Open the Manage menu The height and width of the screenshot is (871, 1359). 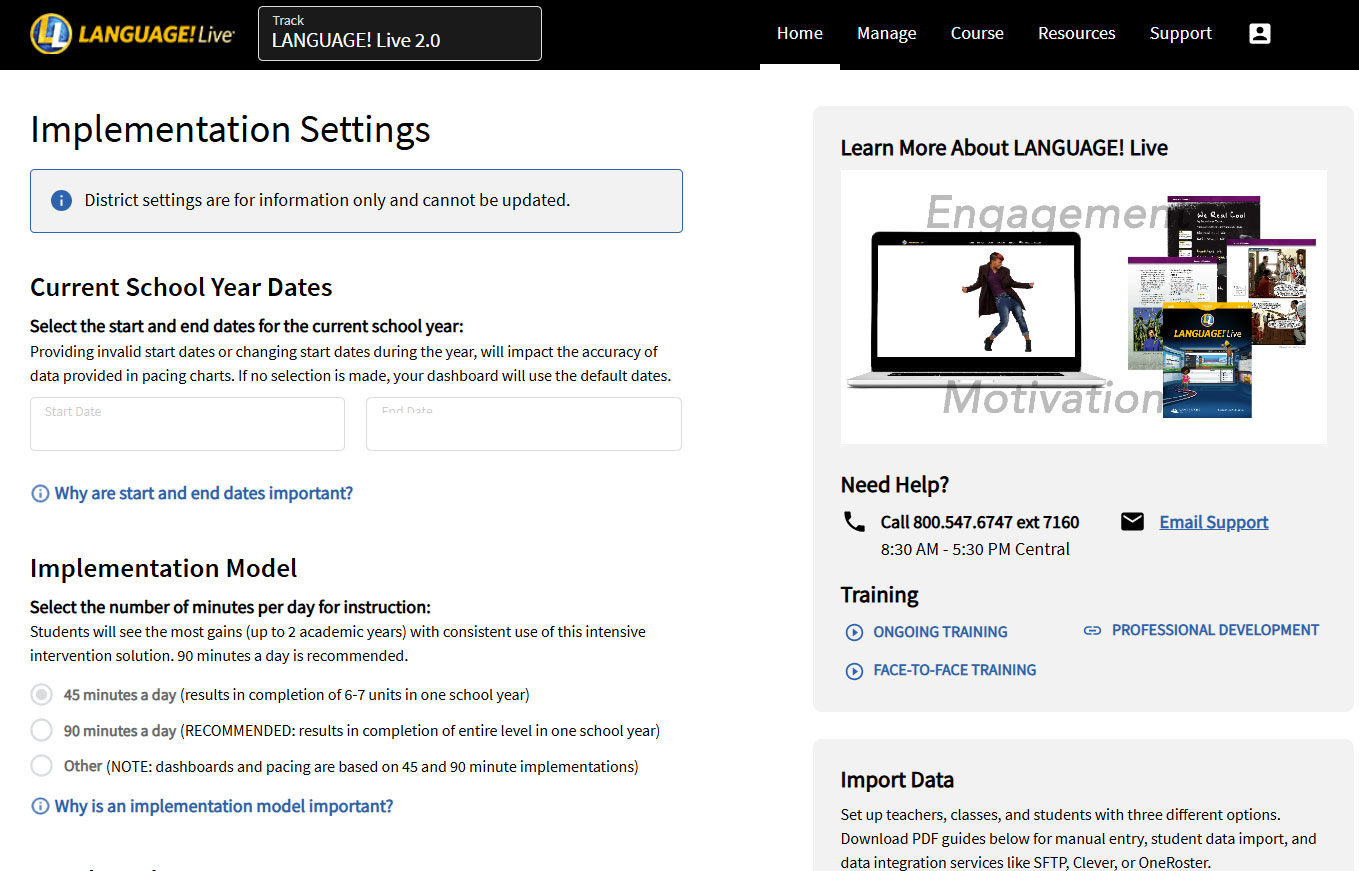[887, 34]
